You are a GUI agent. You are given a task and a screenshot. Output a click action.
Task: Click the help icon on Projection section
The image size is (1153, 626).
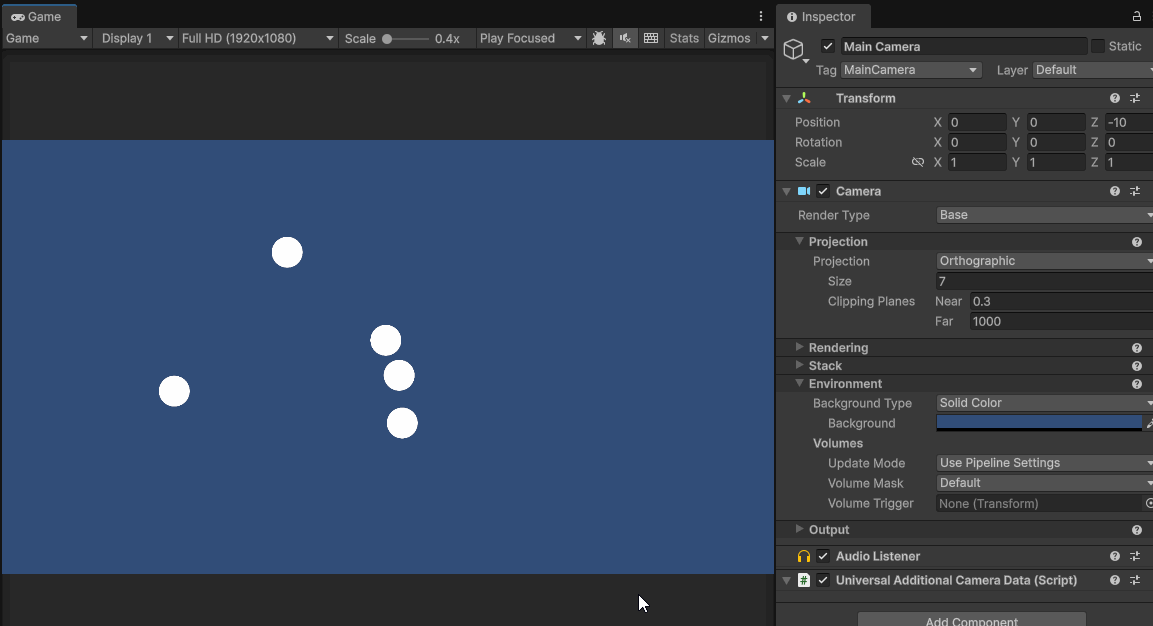pyautogui.click(x=1137, y=242)
